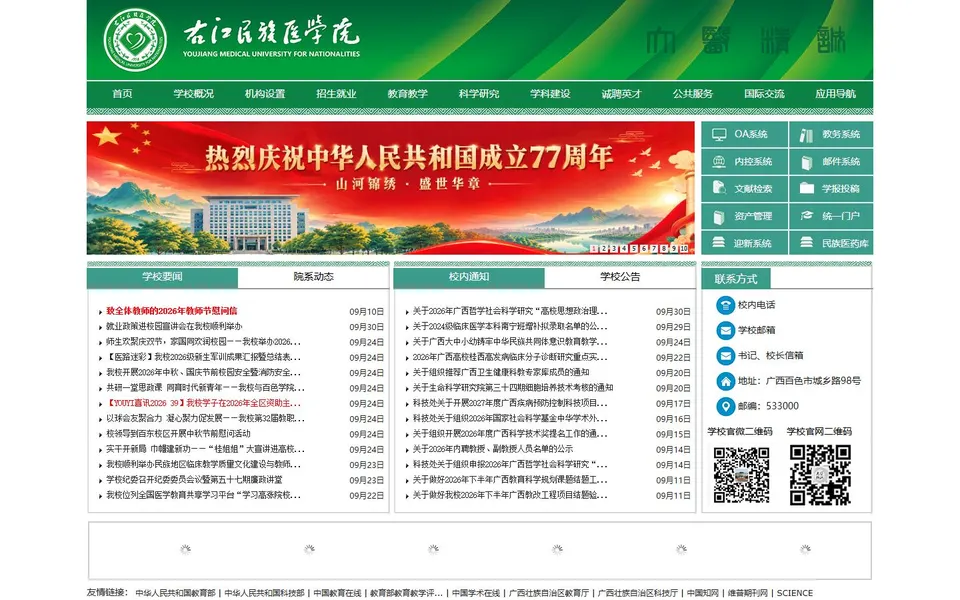The image size is (960, 600).
Task: Open 关于组织推荐广西卫生健康科教专家库成员的通知
Action: (x=501, y=372)
